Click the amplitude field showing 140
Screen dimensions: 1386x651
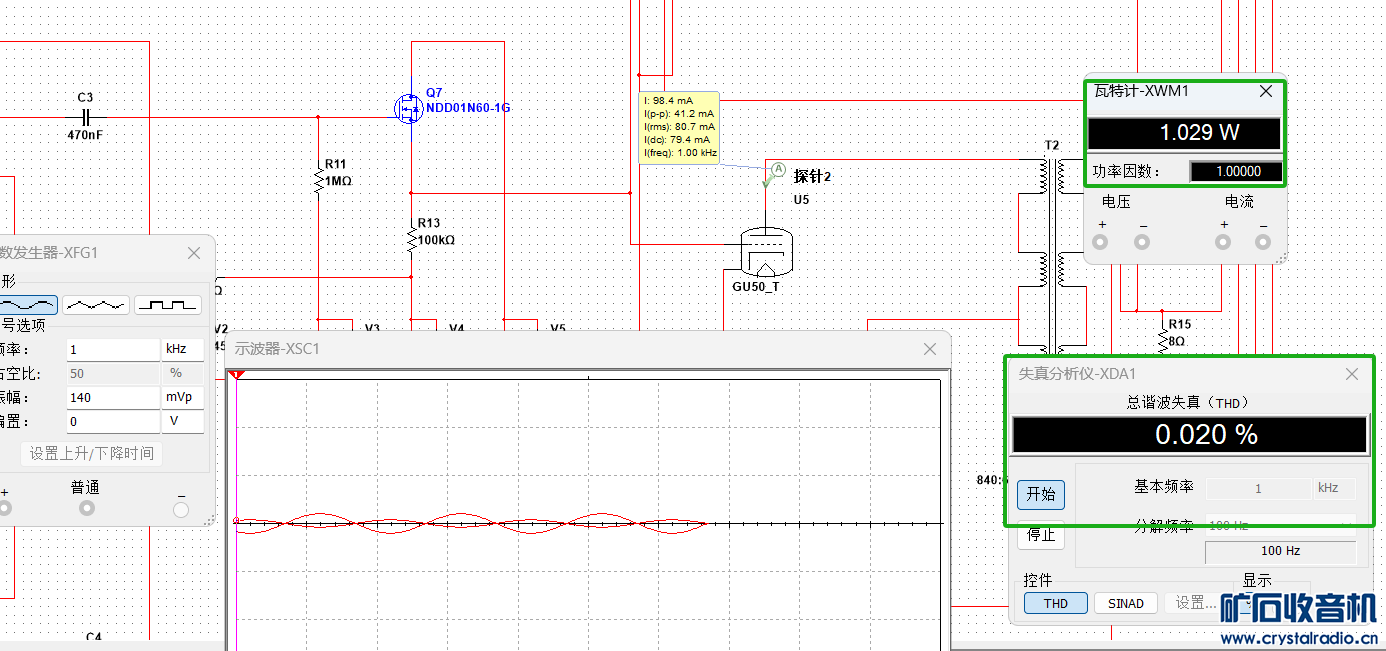pyautogui.click(x=112, y=397)
